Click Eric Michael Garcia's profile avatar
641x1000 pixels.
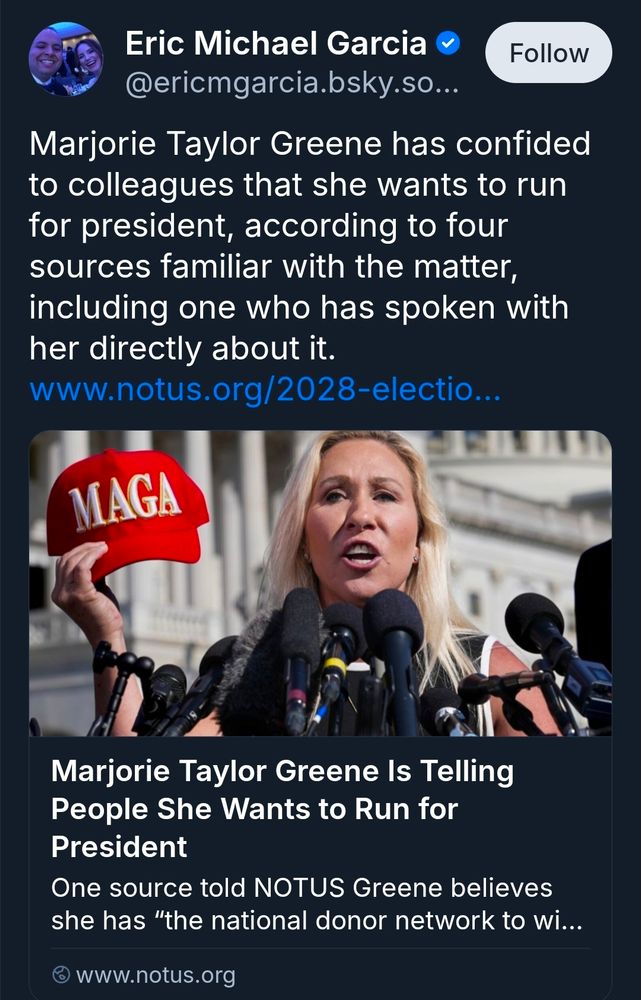pos(64,56)
